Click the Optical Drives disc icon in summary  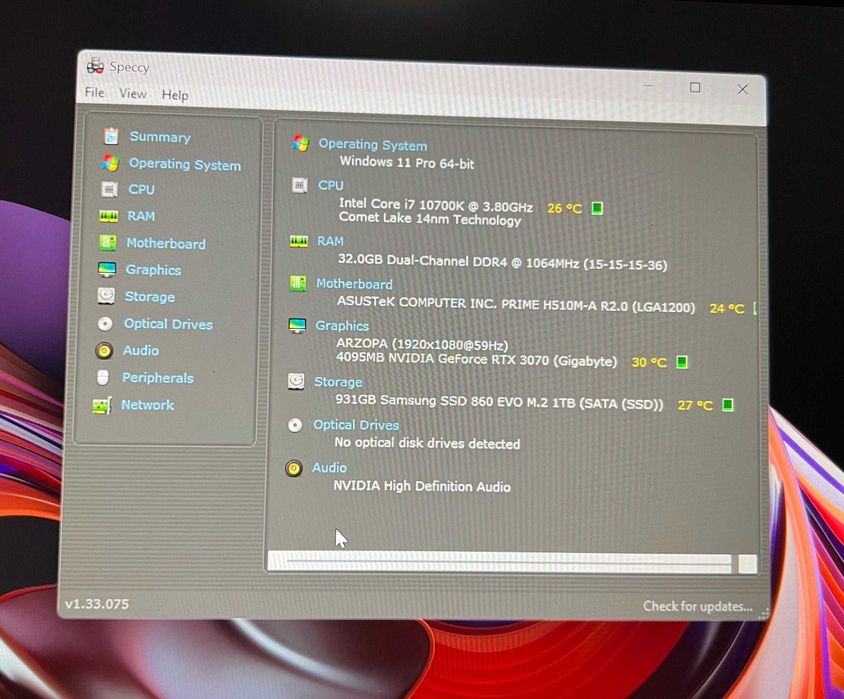point(295,425)
